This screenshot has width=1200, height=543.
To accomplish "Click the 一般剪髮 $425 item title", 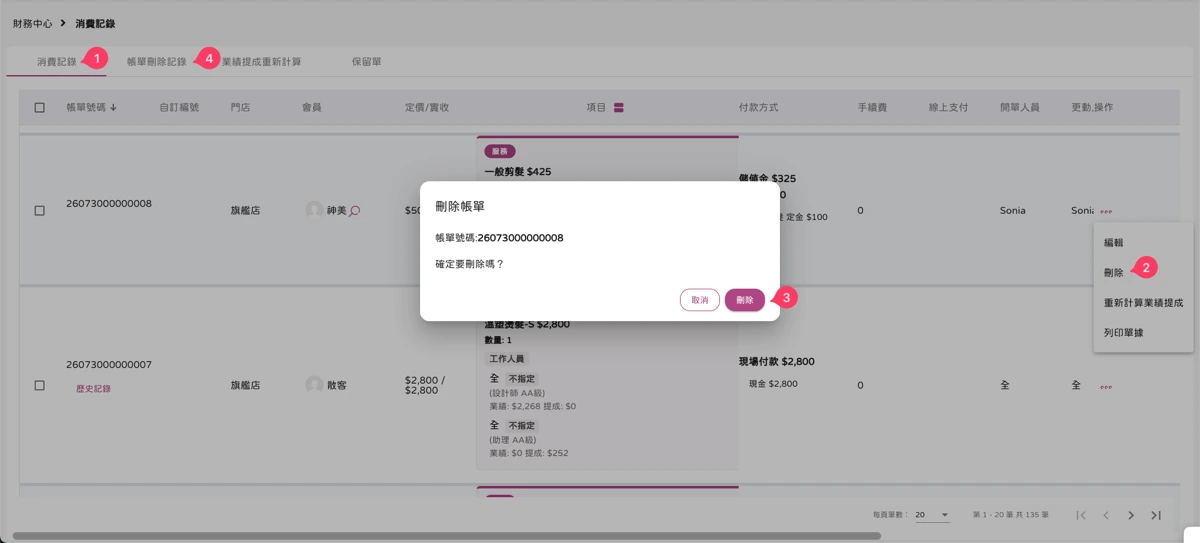I will (x=518, y=172).
